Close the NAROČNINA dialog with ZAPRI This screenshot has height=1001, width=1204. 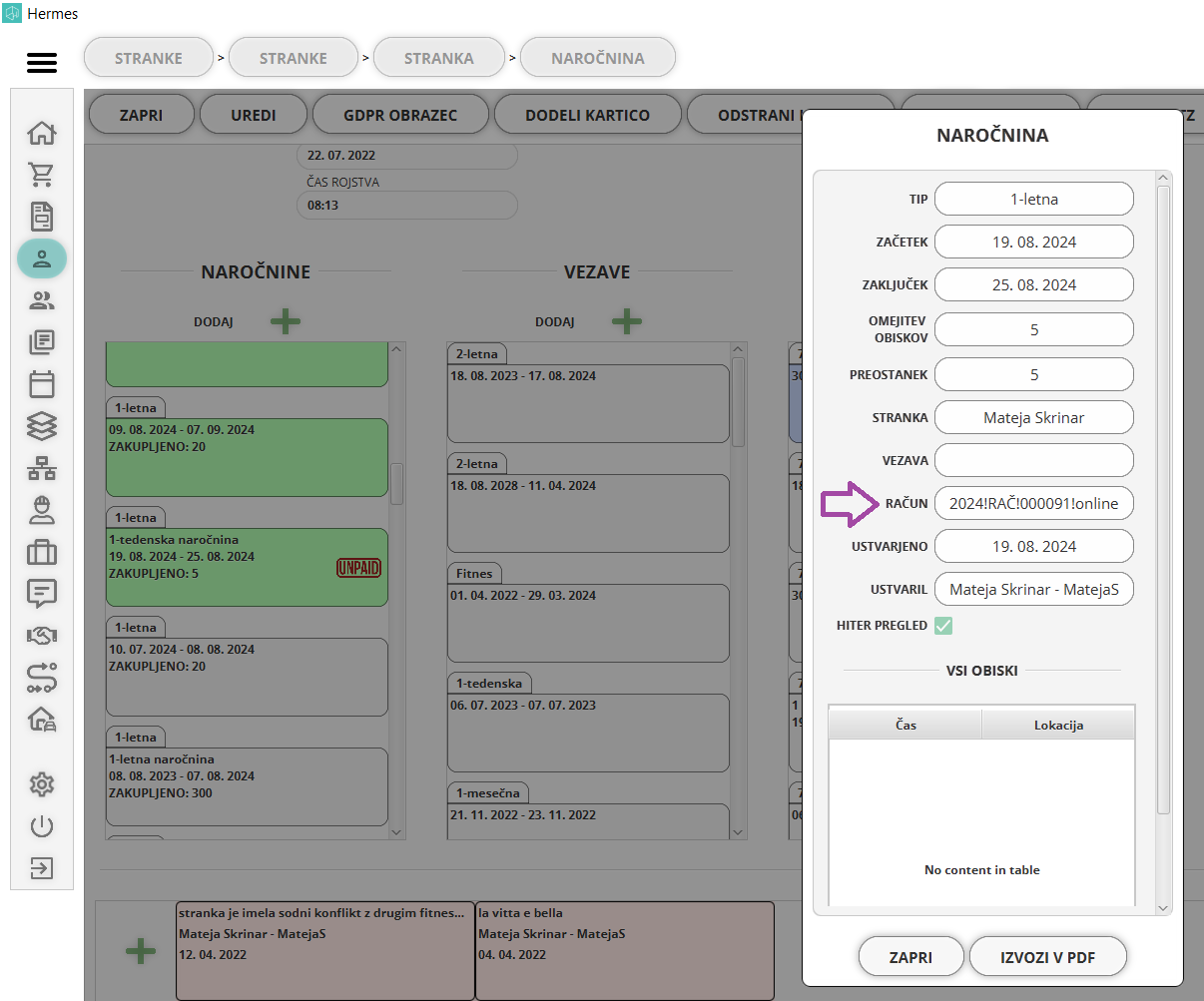click(910, 957)
